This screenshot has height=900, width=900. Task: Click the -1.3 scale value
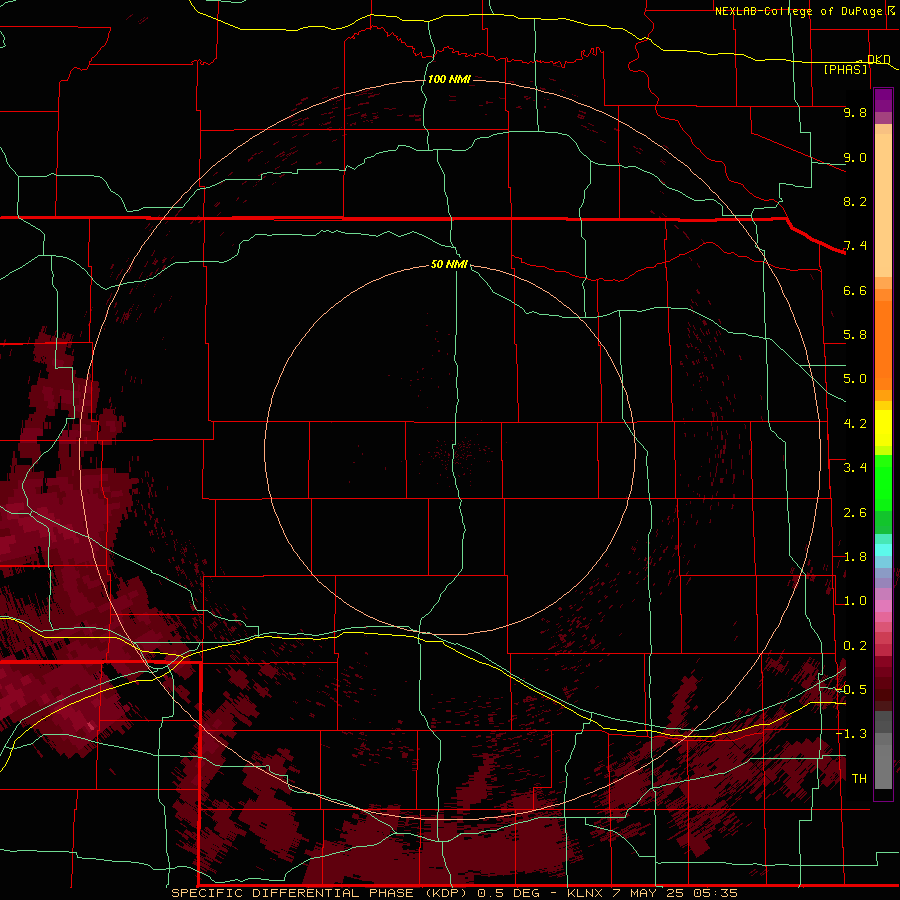pyautogui.click(x=852, y=734)
